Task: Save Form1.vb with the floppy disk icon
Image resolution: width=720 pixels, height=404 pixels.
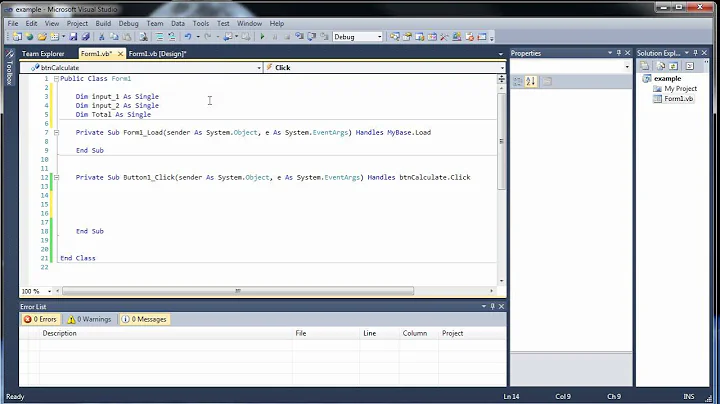Action: (73, 37)
